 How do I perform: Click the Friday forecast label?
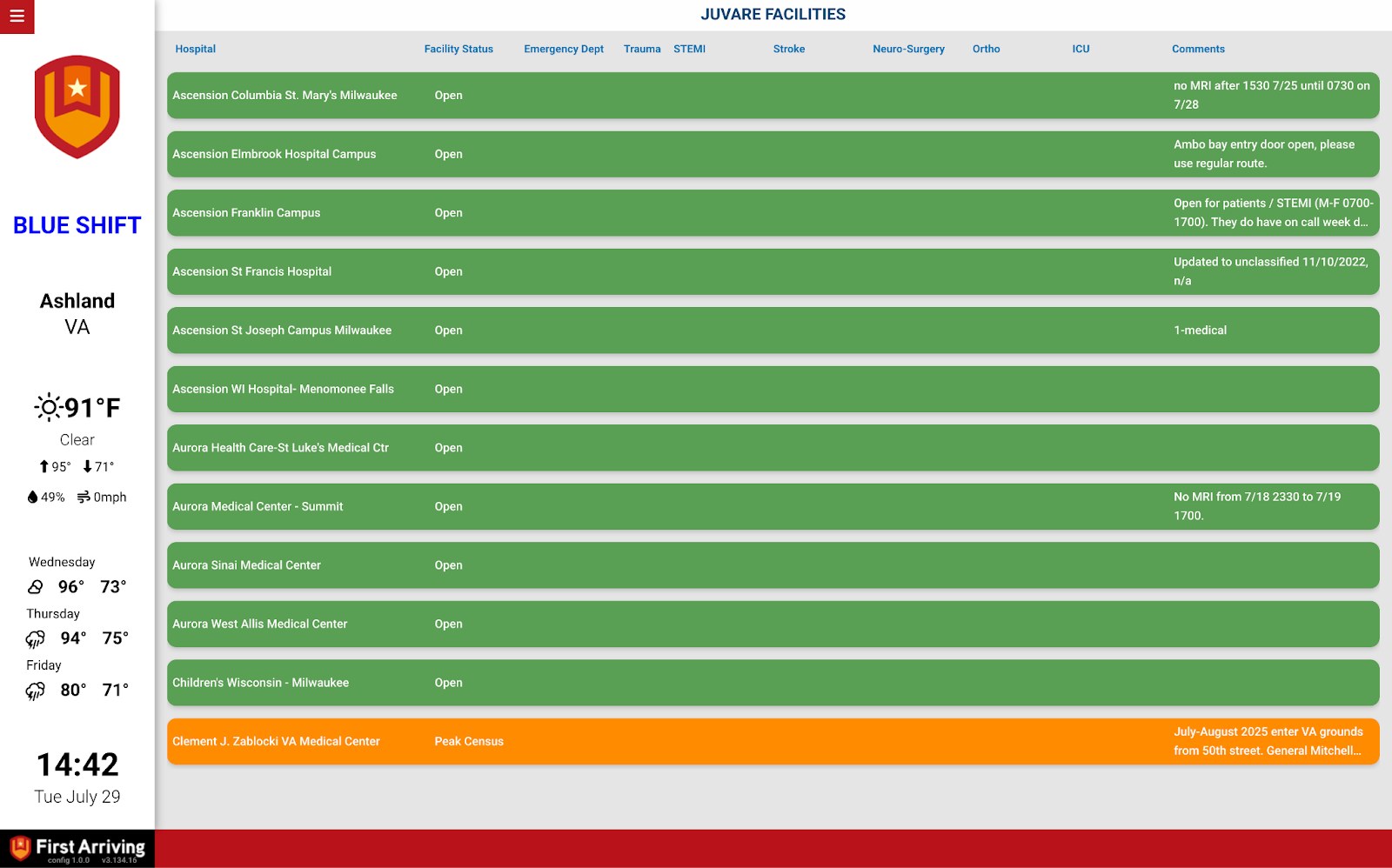[43, 665]
